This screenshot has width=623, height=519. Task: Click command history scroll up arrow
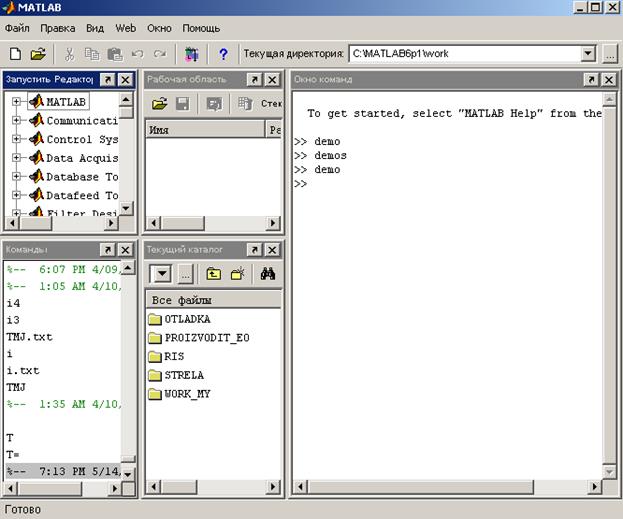pyautogui.click(x=128, y=268)
